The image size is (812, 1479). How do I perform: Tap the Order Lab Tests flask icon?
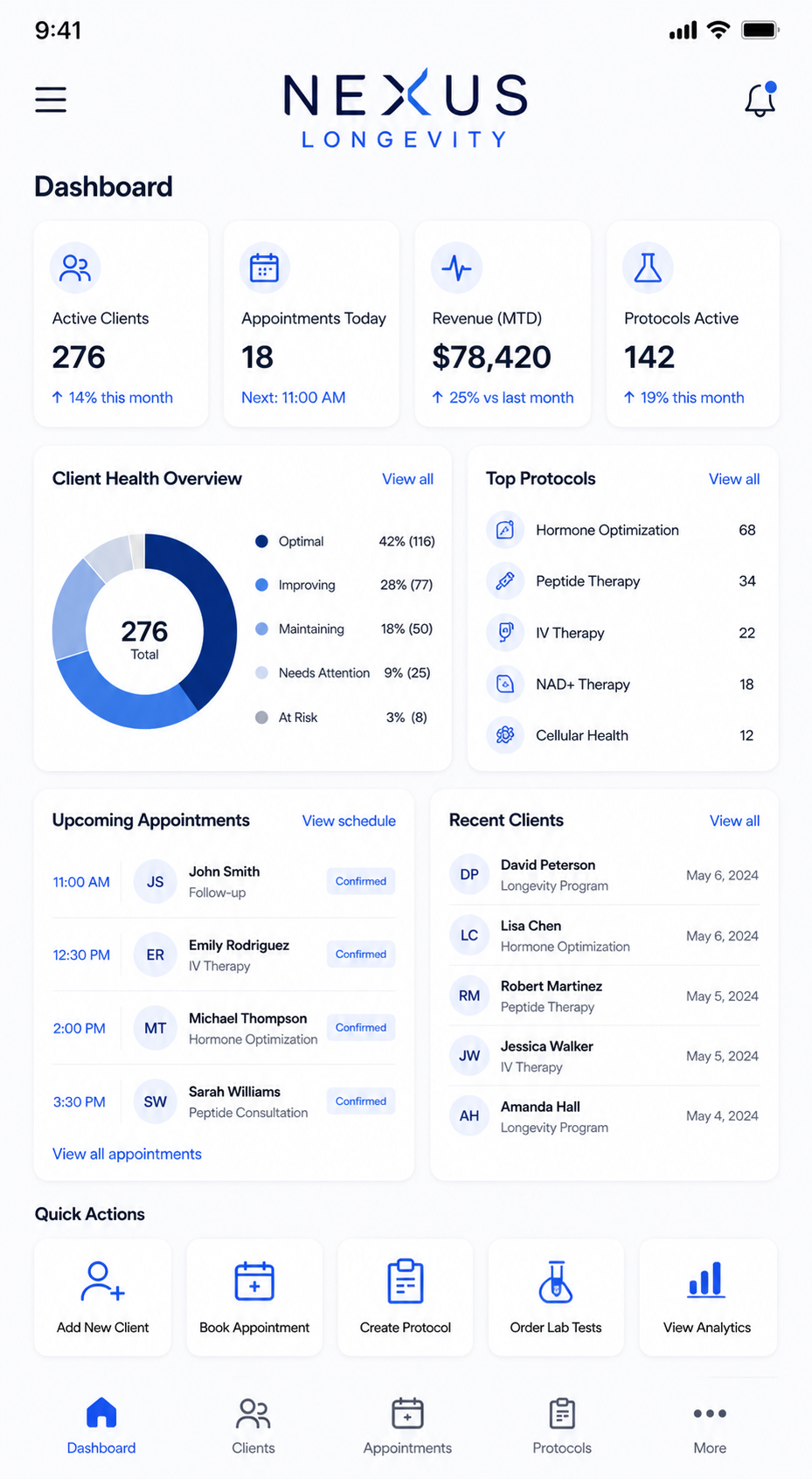pos(556,1281)
